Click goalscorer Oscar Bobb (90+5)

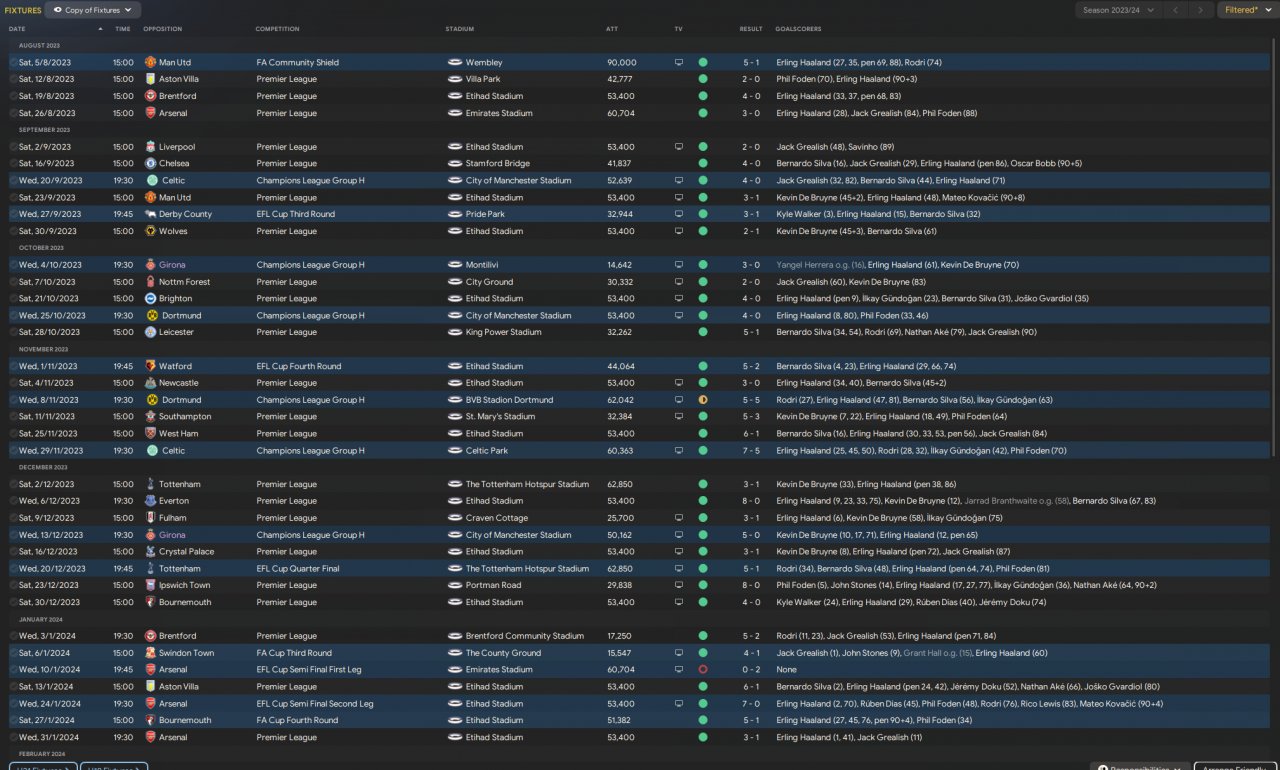pyautogui.click(x=1048, y=163)
